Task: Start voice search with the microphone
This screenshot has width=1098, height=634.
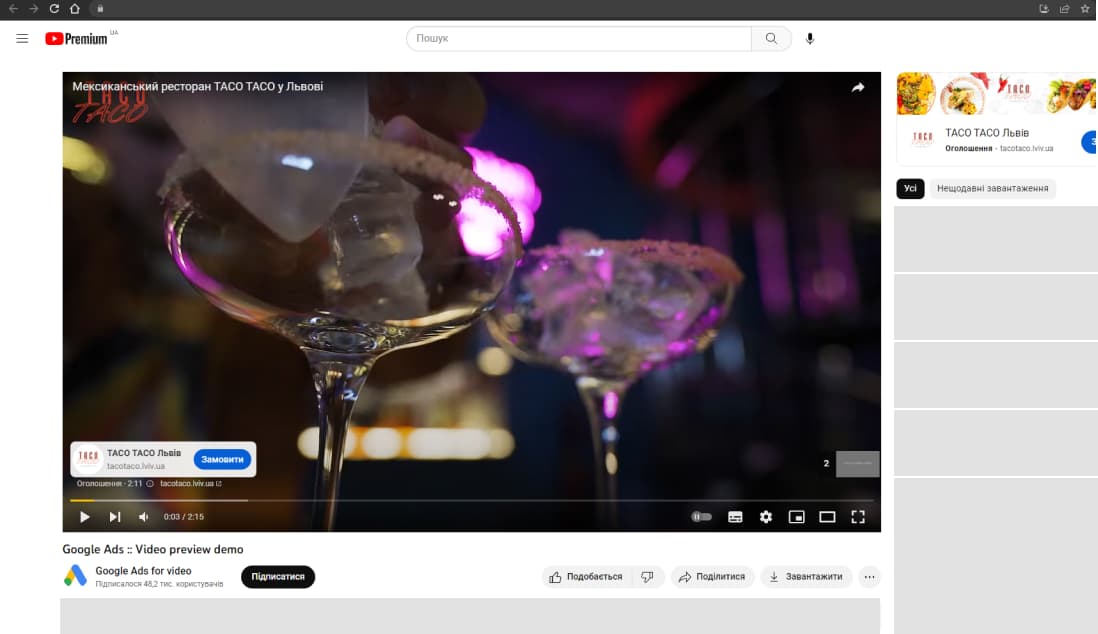Action: click(x=810, y=38)
